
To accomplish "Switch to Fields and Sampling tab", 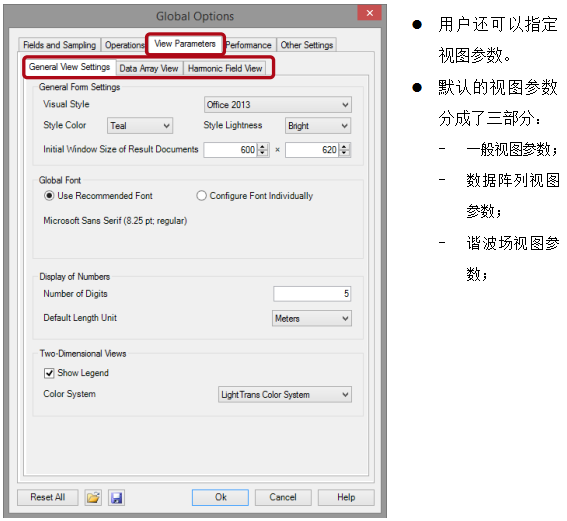I will 60,45.
